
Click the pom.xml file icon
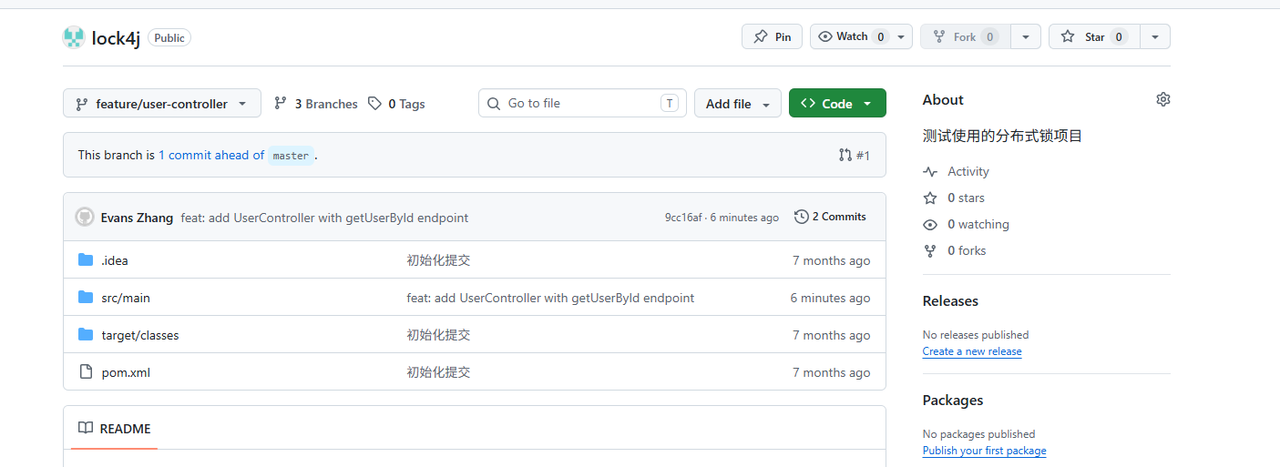86,372
